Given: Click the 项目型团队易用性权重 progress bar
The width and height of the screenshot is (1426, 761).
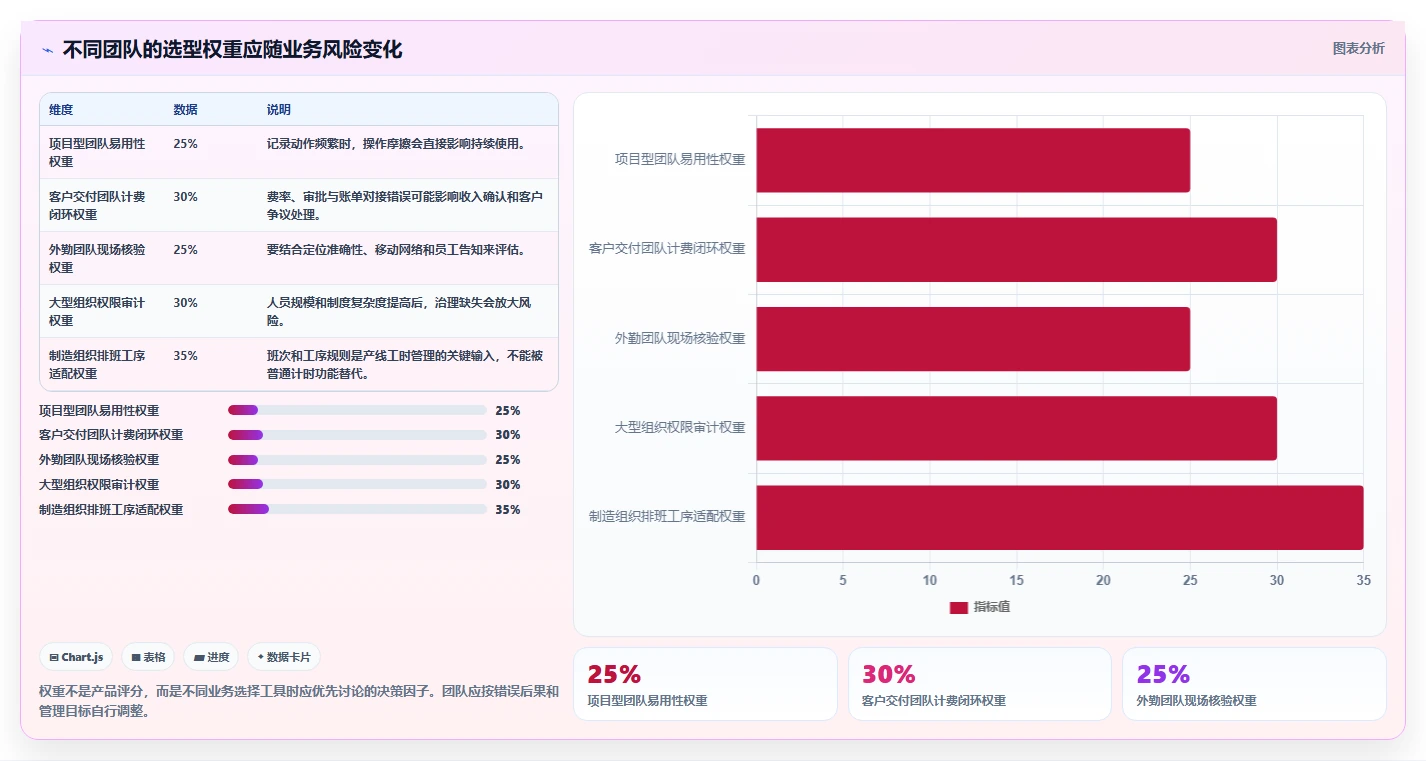Looking at the screenshot, I should tap(357, 410).
